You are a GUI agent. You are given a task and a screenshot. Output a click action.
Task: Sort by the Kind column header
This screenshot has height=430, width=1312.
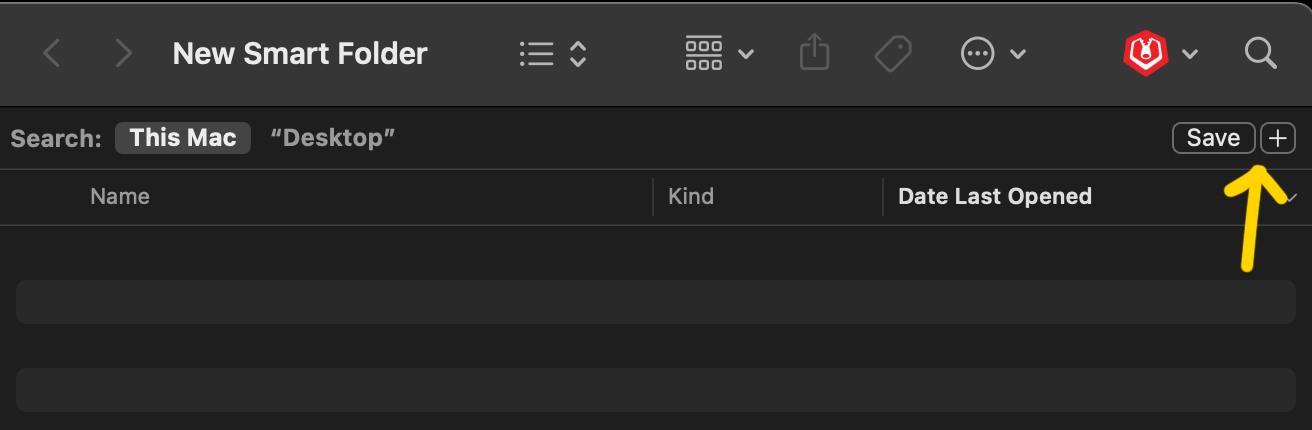tap(691, 197)
